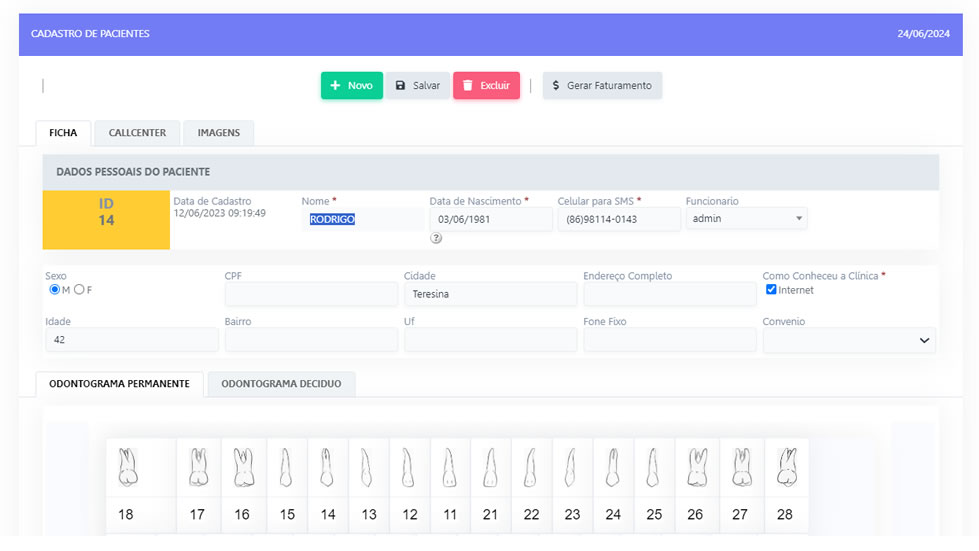Switch to the CALLCENTER tab

pyautogui.click(x=137, y=133)
